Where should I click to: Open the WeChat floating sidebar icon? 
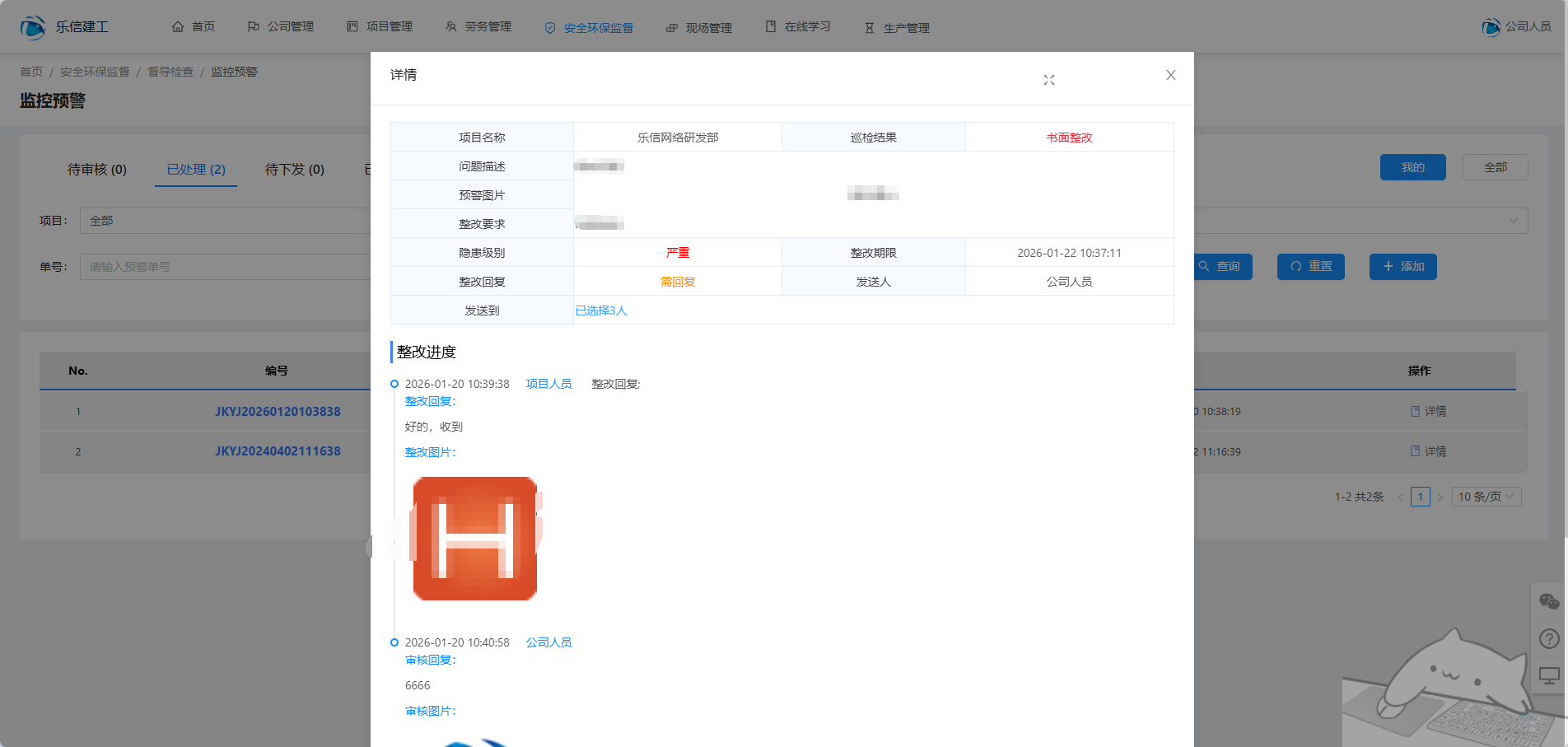point(1548,602)
